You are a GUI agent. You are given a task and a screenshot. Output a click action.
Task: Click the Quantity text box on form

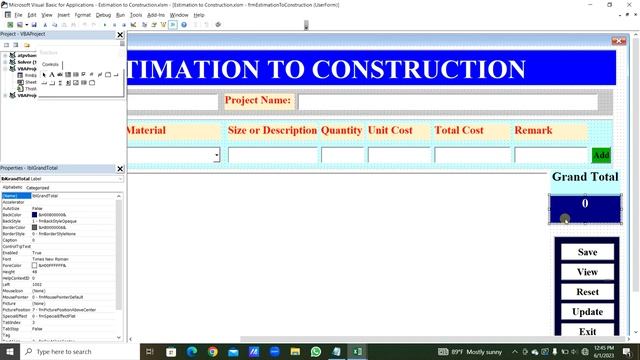[342, 155]
